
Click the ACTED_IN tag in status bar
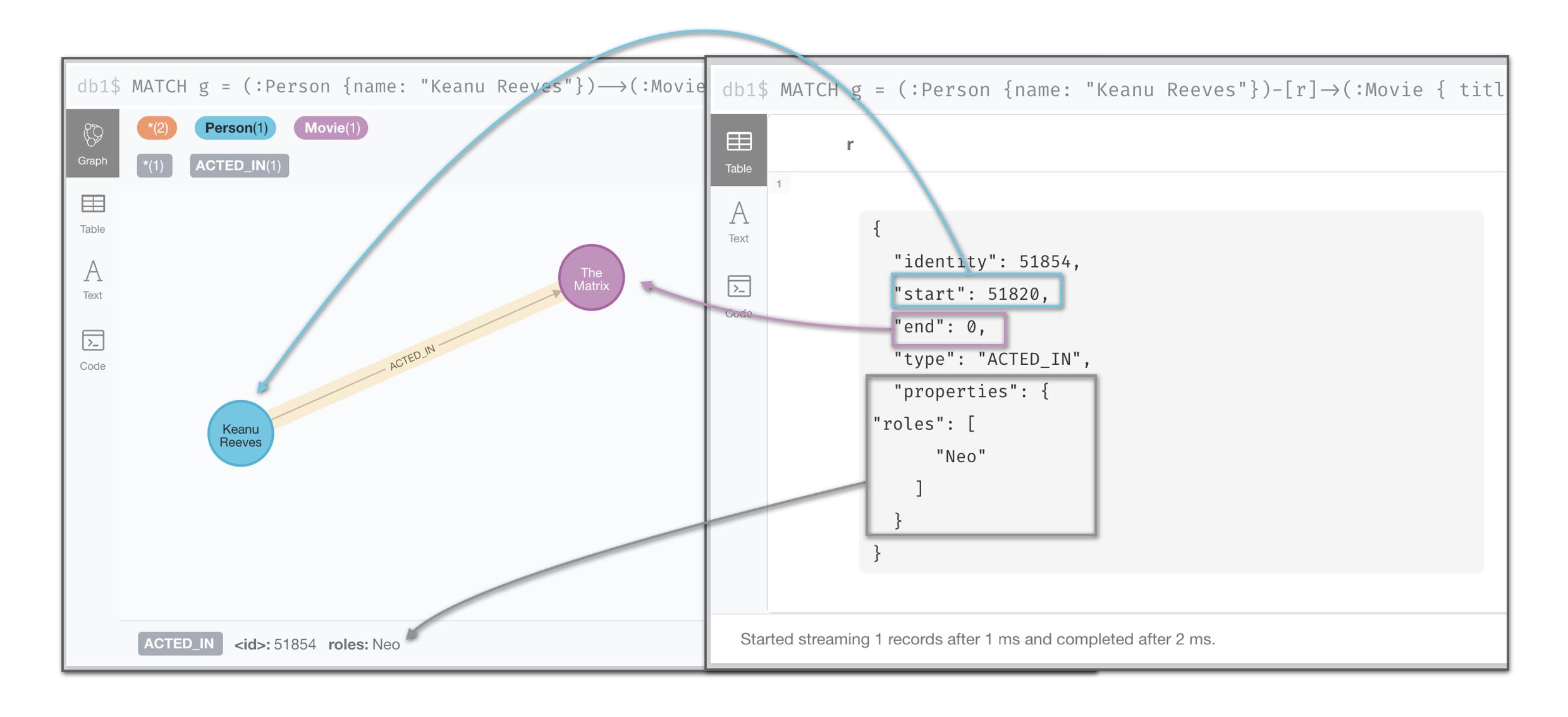point(180,644)
